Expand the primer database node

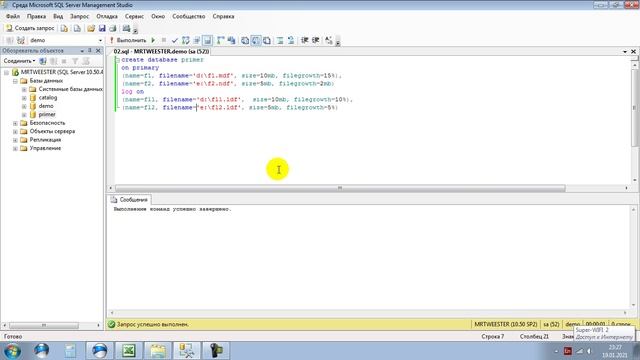(24, 115)
